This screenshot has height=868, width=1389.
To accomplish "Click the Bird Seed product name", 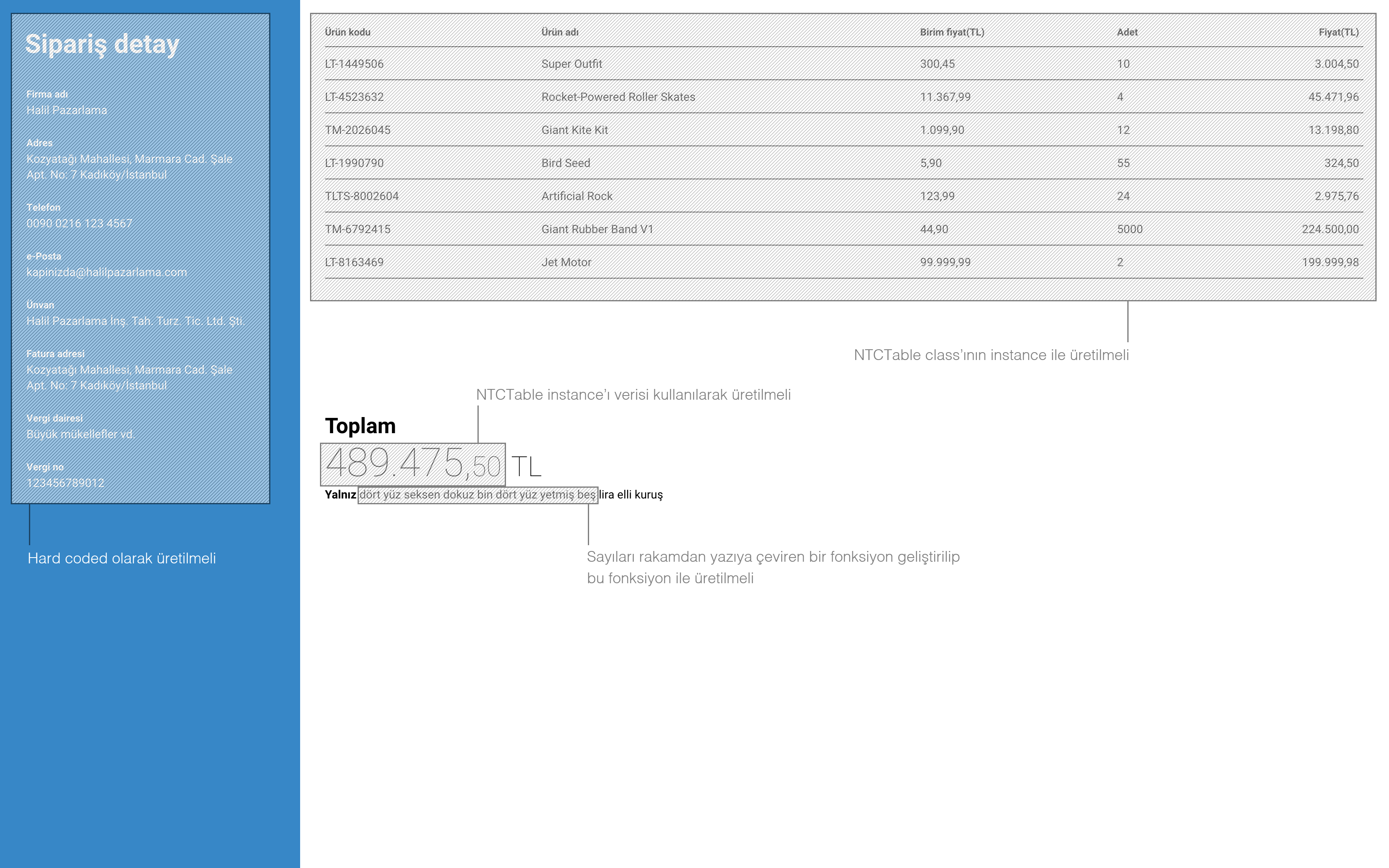I will point(566,163).
